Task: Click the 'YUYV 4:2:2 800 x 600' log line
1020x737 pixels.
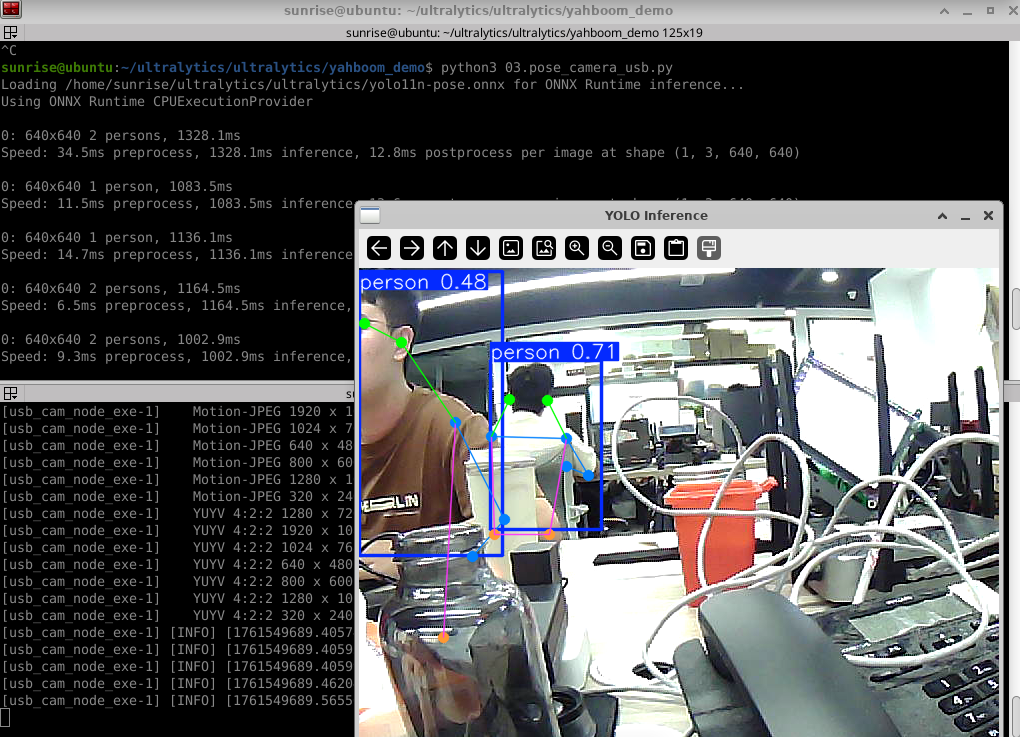Action: pyautogui.click(x=177, y=582)
